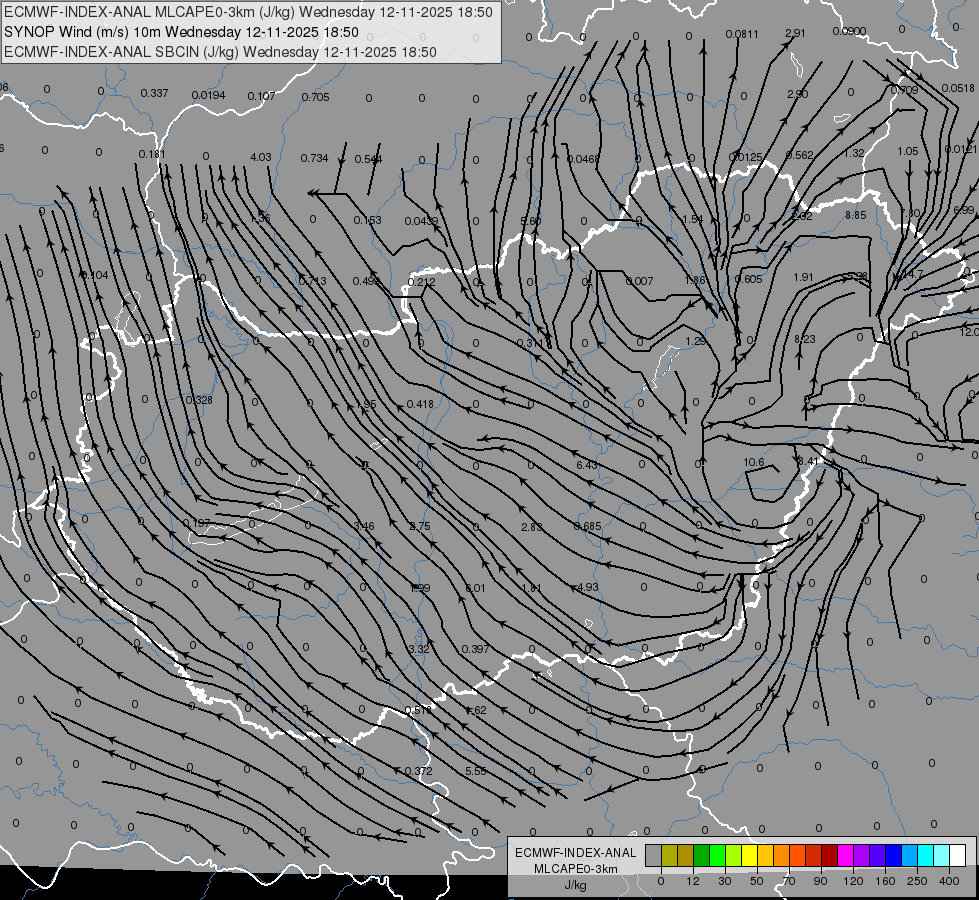Image resolution: width=979 pixels, height=900 pixels.
Task: Click the dark red legend swatch
Action: (830, 855)
